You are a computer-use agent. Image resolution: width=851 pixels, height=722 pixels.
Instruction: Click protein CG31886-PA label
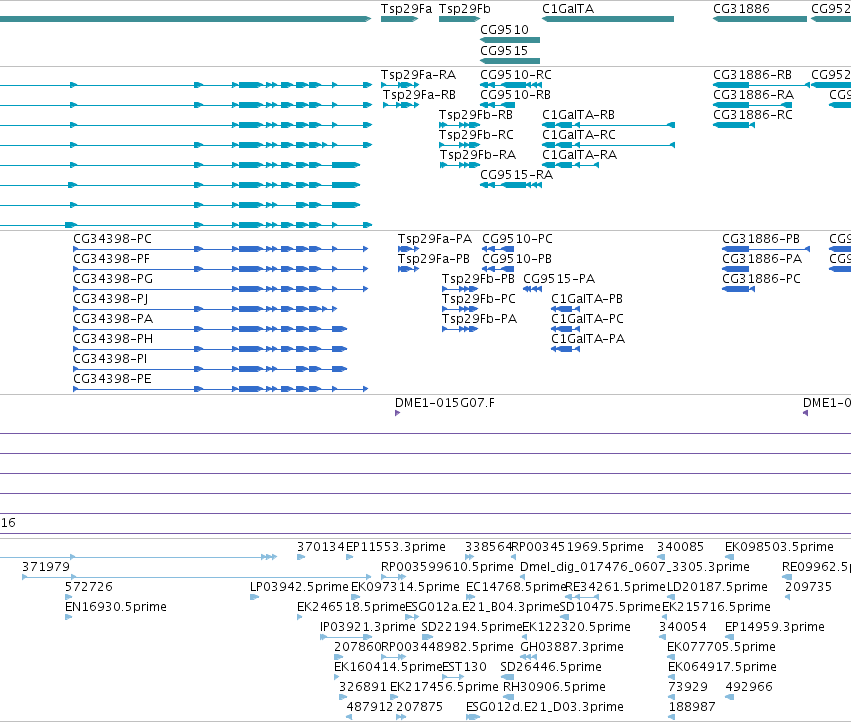(761, 259)
